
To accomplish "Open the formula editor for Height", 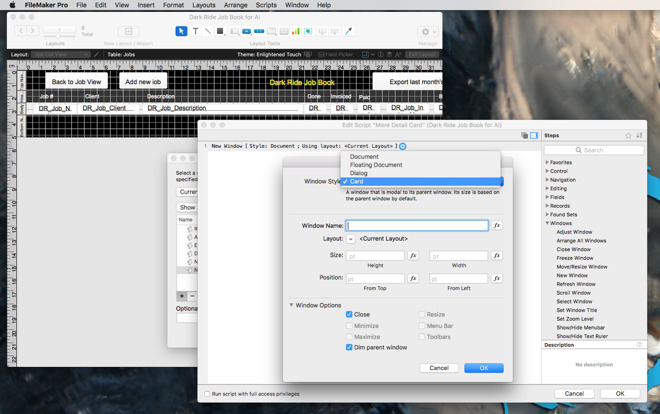I will click(413, 255).
